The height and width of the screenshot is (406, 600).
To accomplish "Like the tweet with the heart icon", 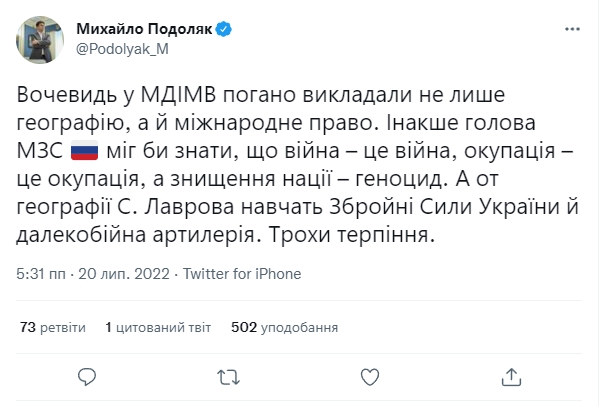I will (371, 376).
